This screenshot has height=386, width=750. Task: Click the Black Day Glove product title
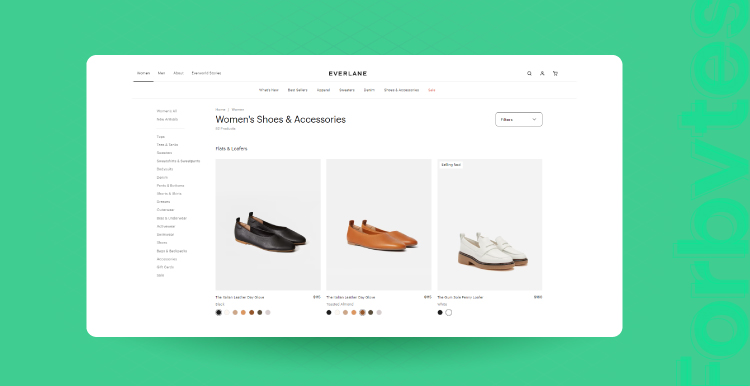pyautogui.click(x=240, y=297)
